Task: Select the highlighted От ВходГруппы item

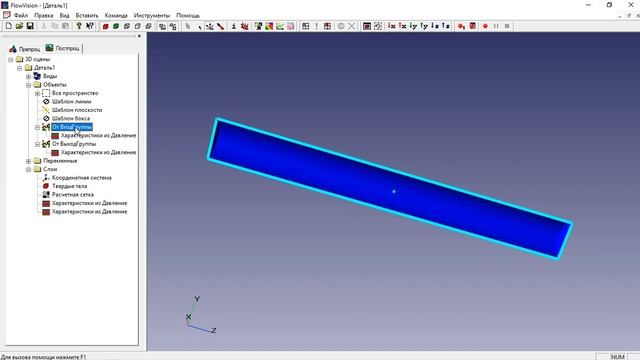Action: (x=72, y=127)
